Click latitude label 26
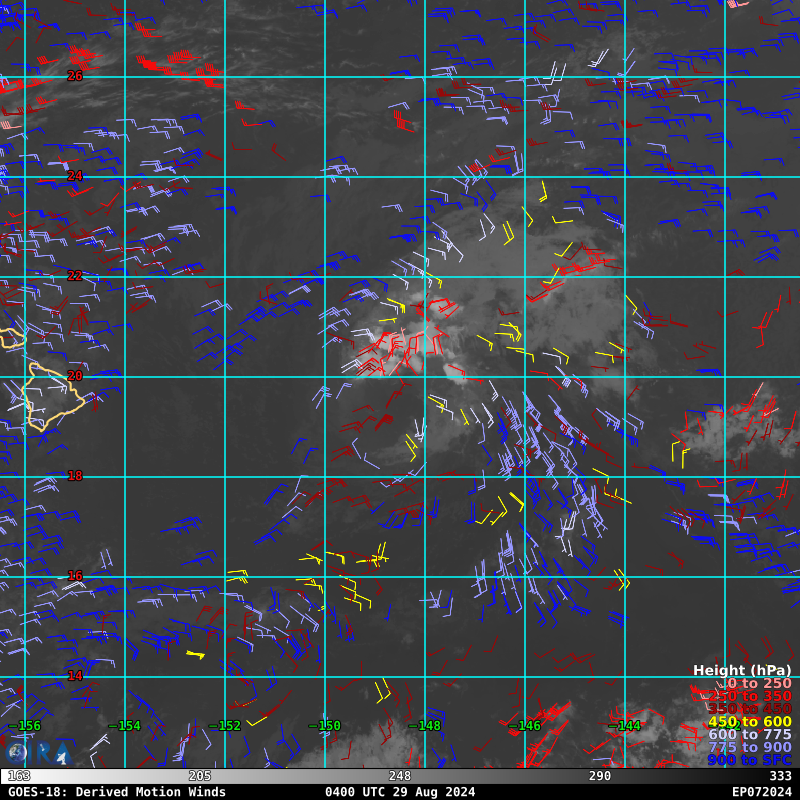Image resolution: width=800 pixels, height=800 pixels. 75,76
